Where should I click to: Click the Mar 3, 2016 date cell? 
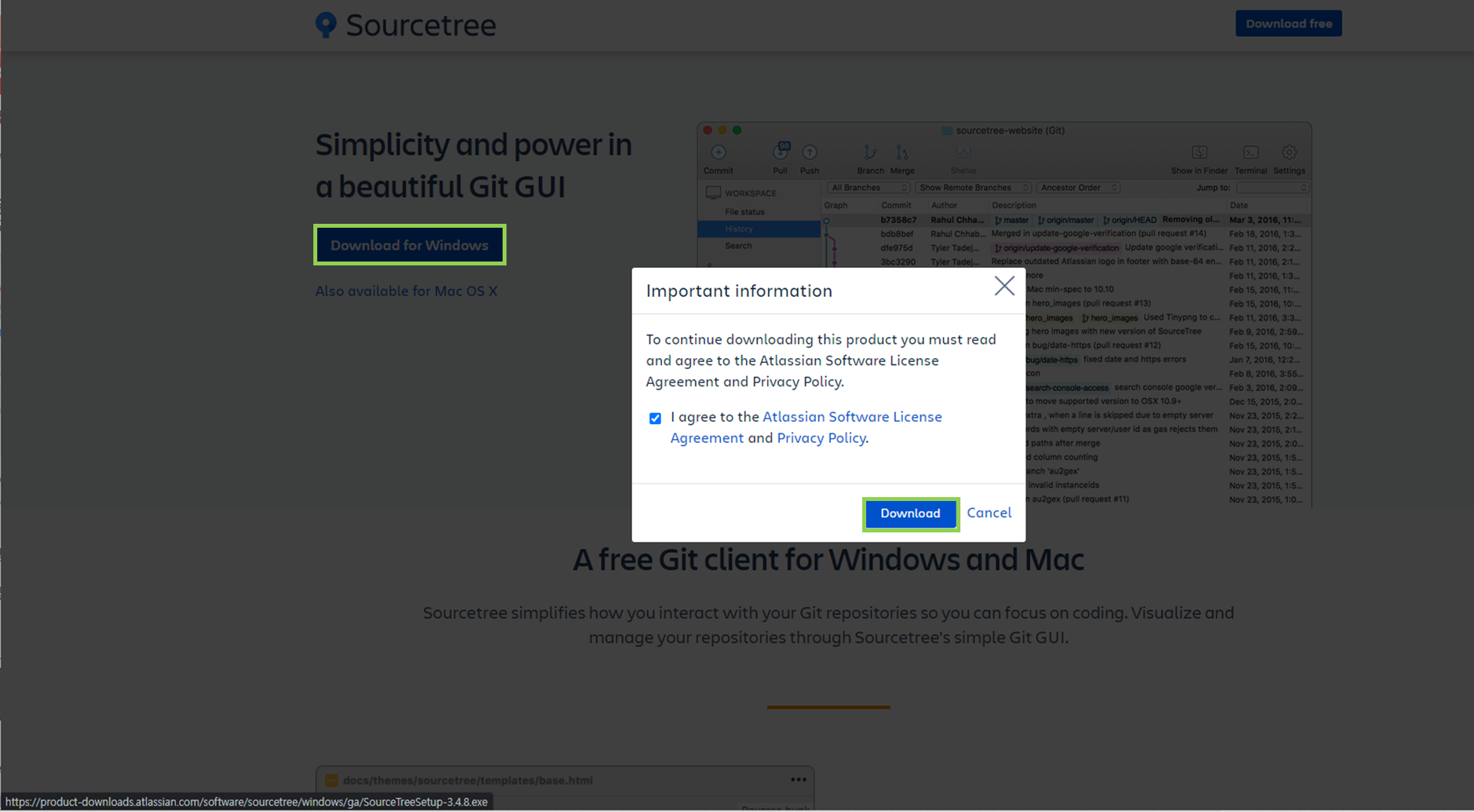1266,220
